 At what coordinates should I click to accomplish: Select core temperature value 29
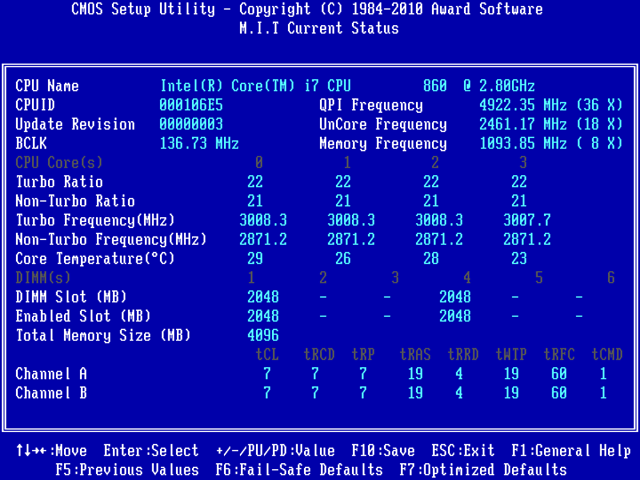[x=255, y=258]
